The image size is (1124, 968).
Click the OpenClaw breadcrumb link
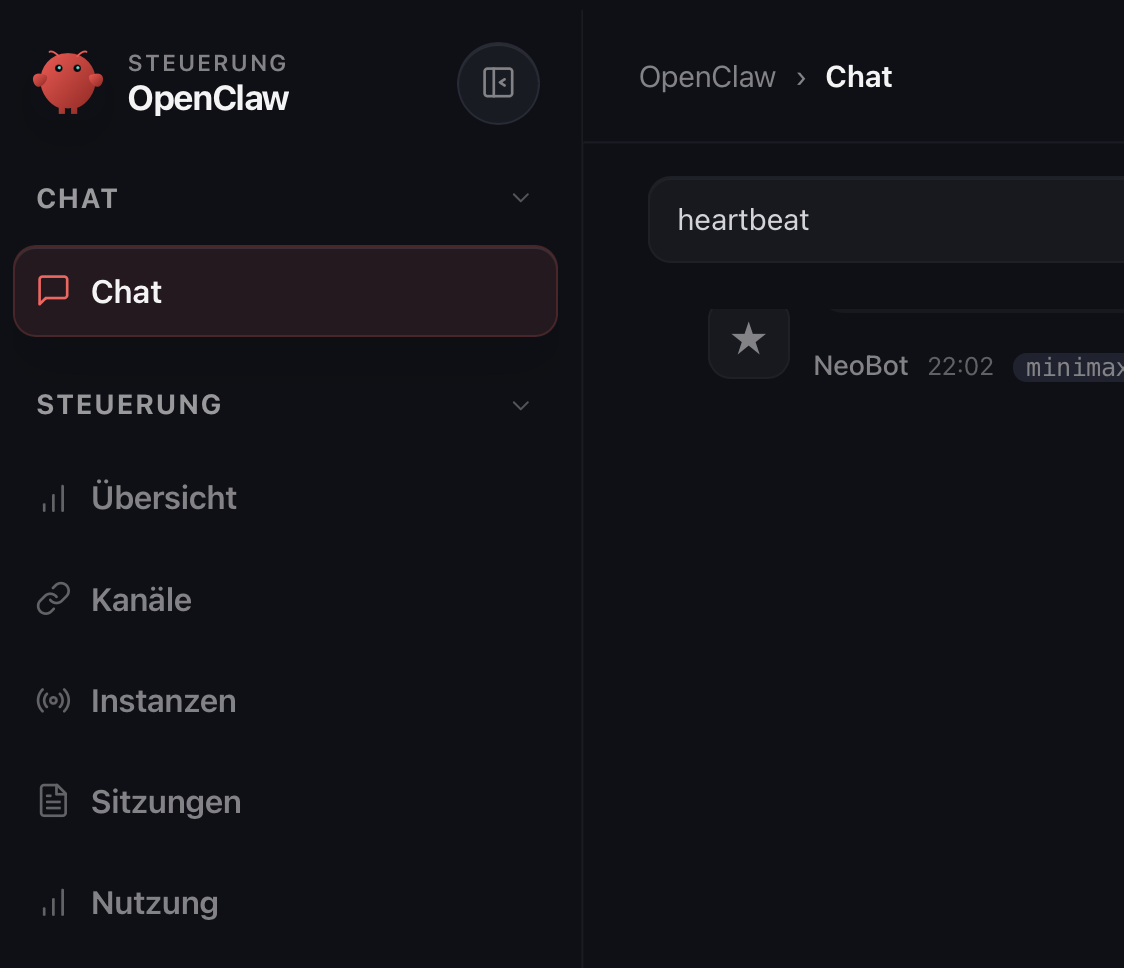707,77
